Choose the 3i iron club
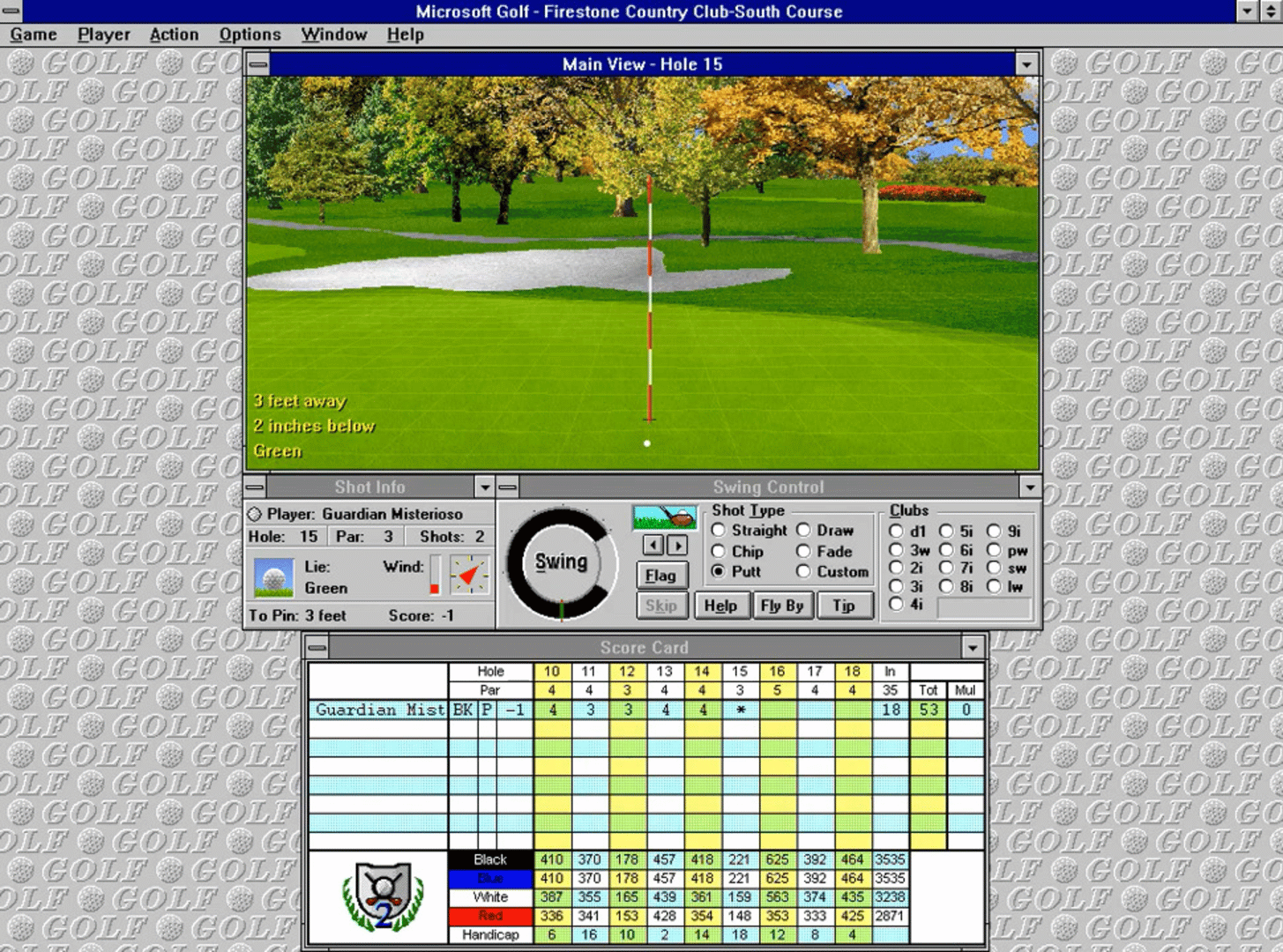Viewport: 1283px width, 952px height. [x=906, y=587]
